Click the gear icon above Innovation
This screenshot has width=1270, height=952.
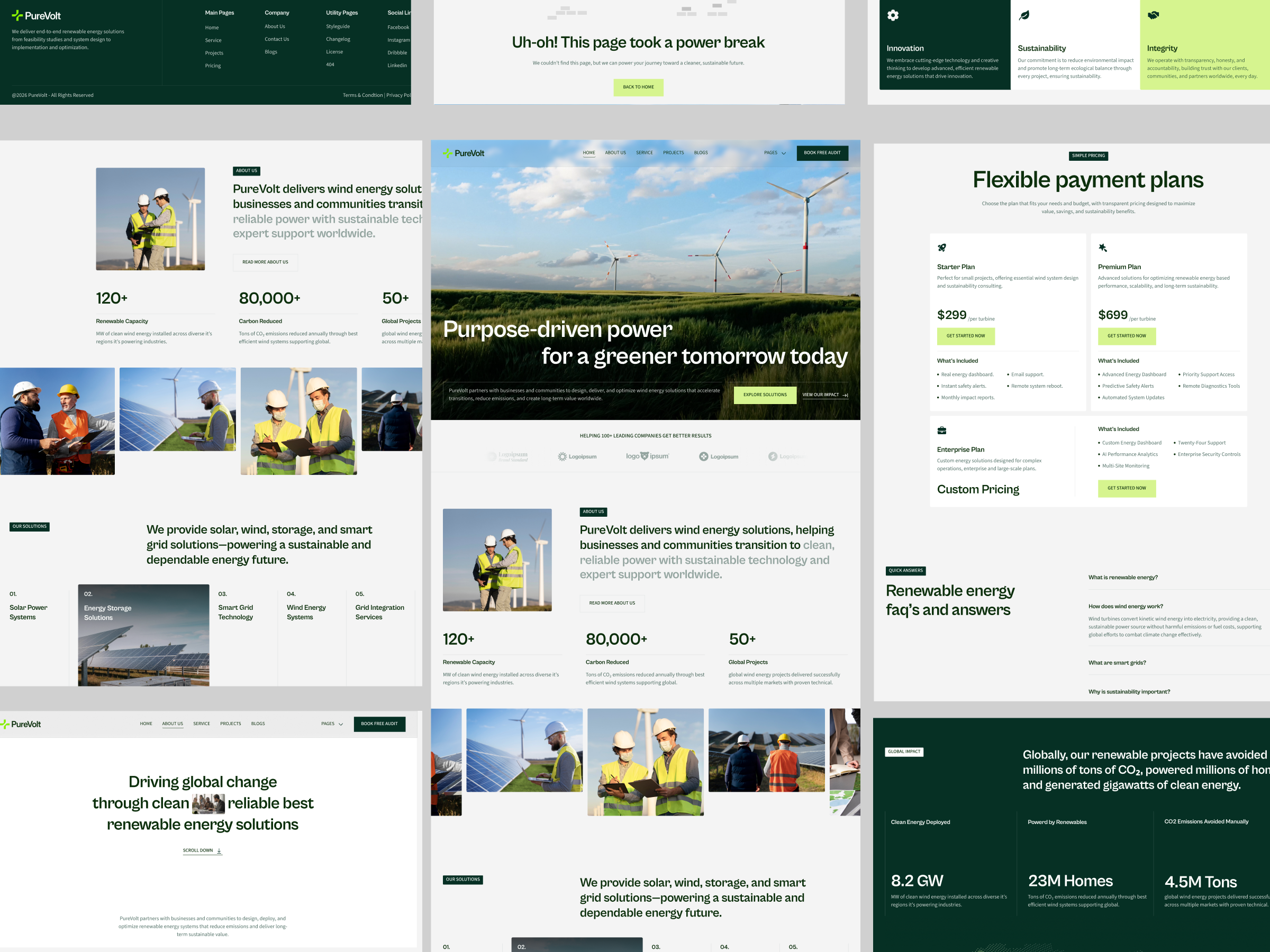coord(893,15)
